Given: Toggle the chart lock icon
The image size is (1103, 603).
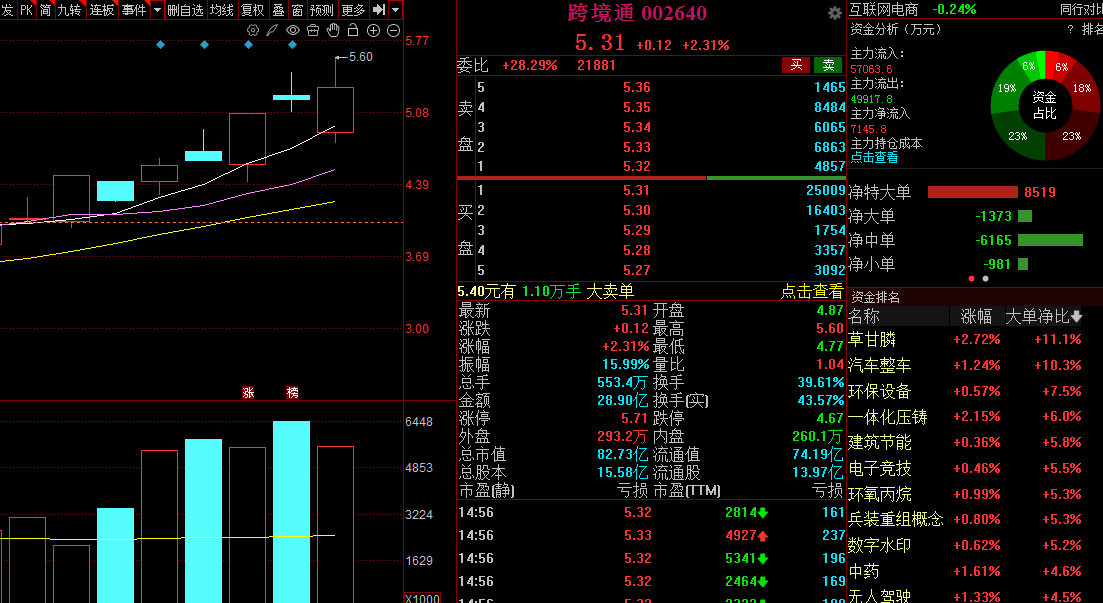Looking at the screenshot, I should point(353,30).
